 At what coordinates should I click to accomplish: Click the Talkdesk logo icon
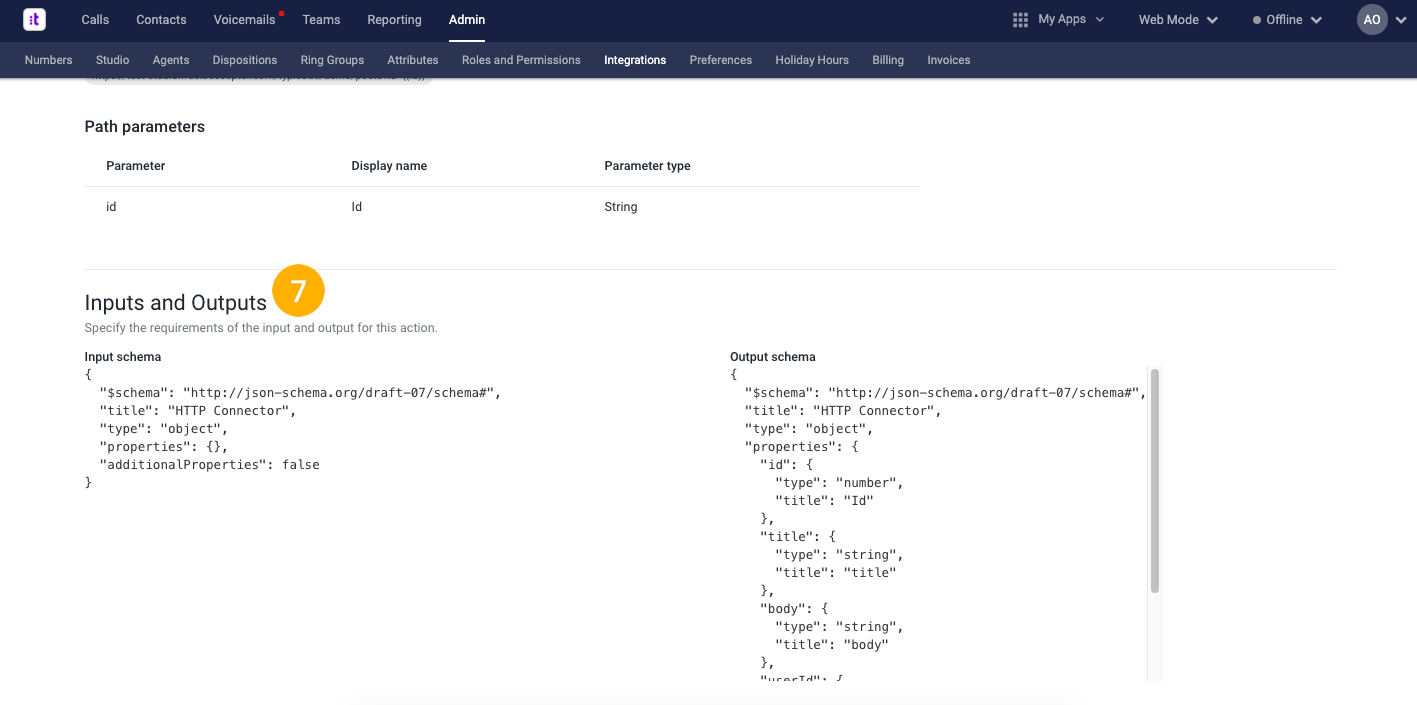coord(34,19)
